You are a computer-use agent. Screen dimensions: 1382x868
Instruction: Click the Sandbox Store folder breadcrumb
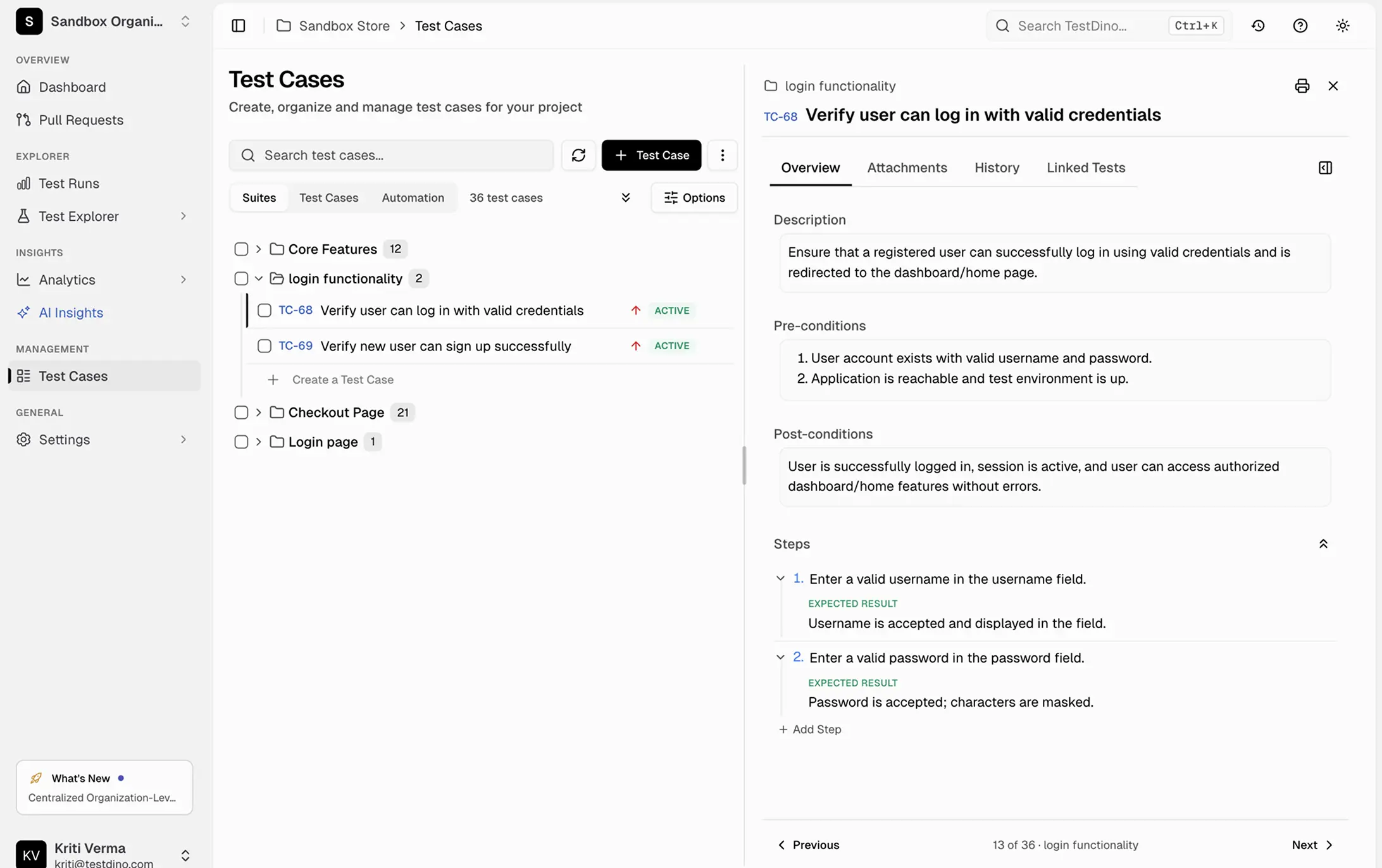point(333,26)
